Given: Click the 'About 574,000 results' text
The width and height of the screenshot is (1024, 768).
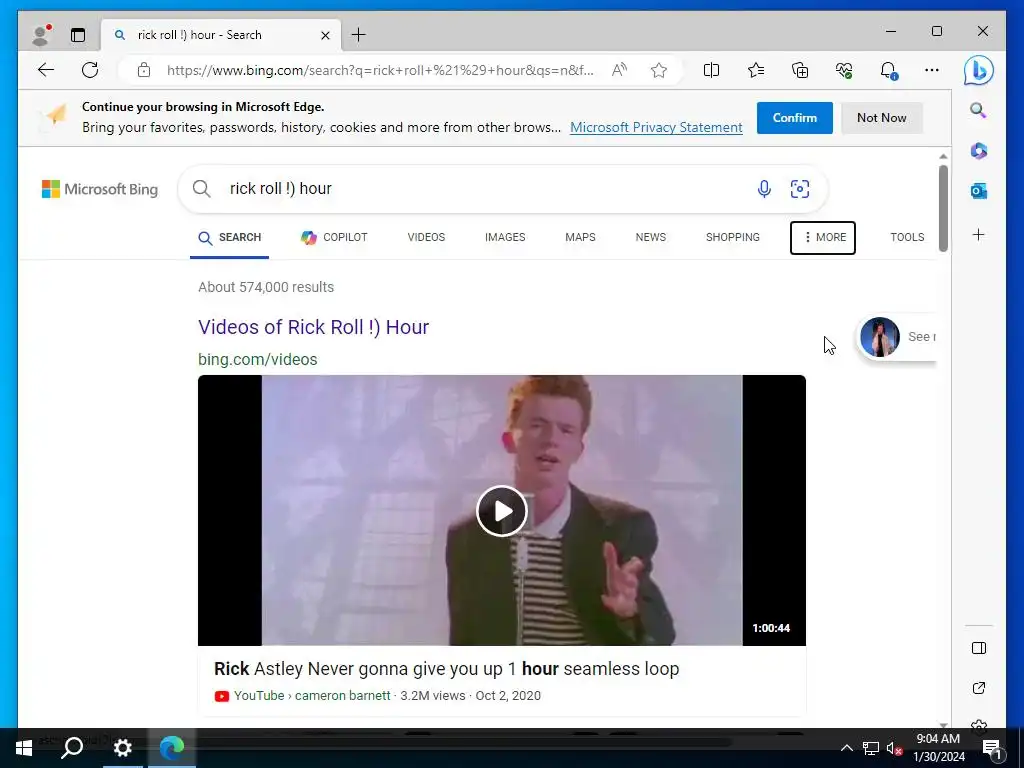Looking at the screenshot, I should pos(266,287).
